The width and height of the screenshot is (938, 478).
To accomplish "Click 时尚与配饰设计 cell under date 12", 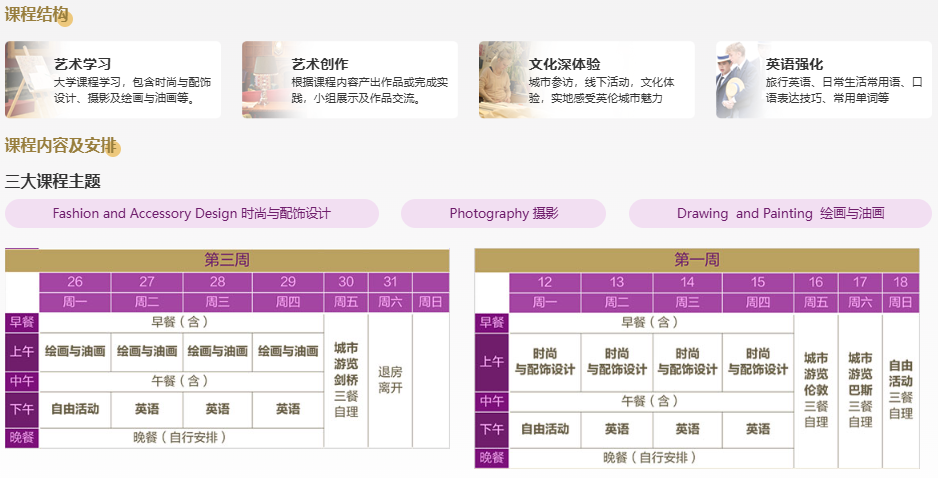I will (x=545, y=362).
